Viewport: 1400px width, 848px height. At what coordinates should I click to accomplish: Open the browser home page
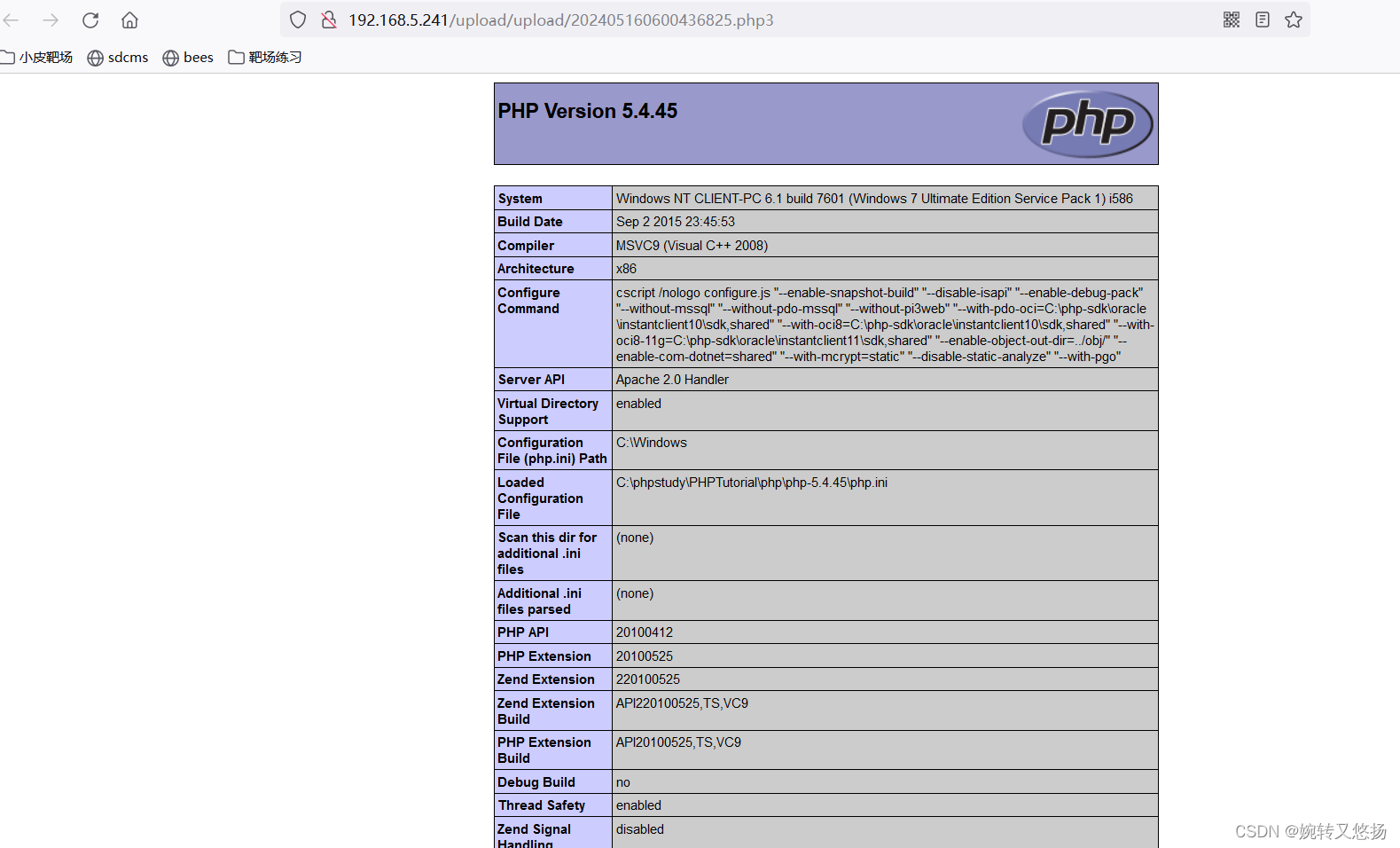click(129, 20)
